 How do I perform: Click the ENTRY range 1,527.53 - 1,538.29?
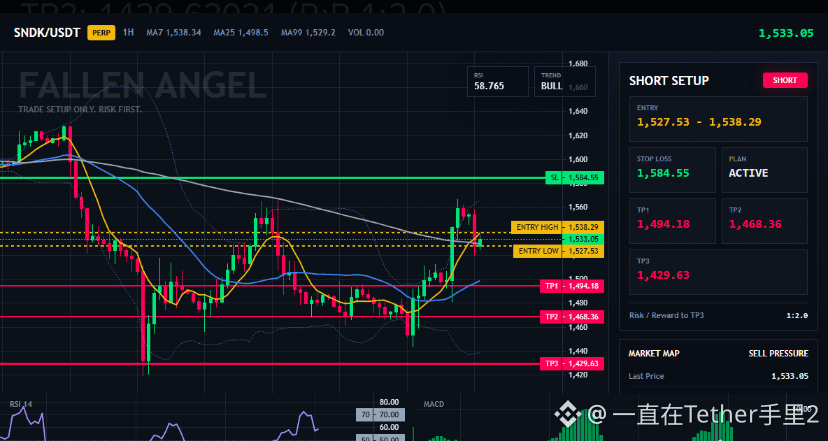[699, 122]
